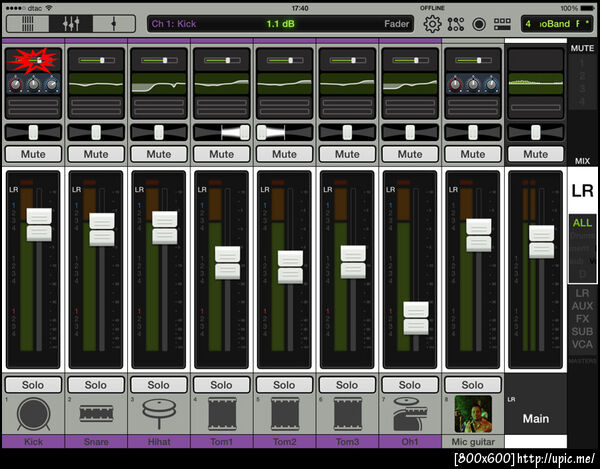
Task: Switch to single channel view
Action: click(114, 24)
